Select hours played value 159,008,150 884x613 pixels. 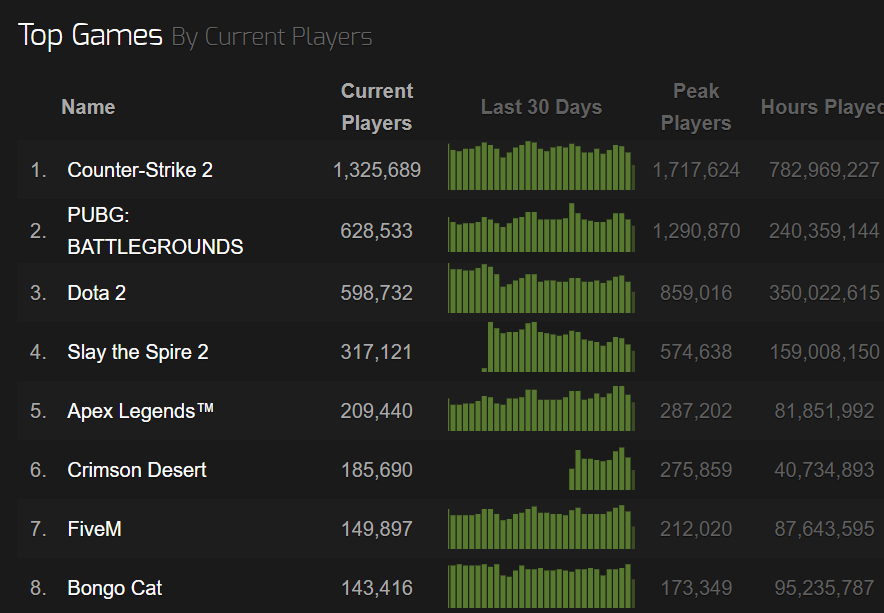point(824,352)
